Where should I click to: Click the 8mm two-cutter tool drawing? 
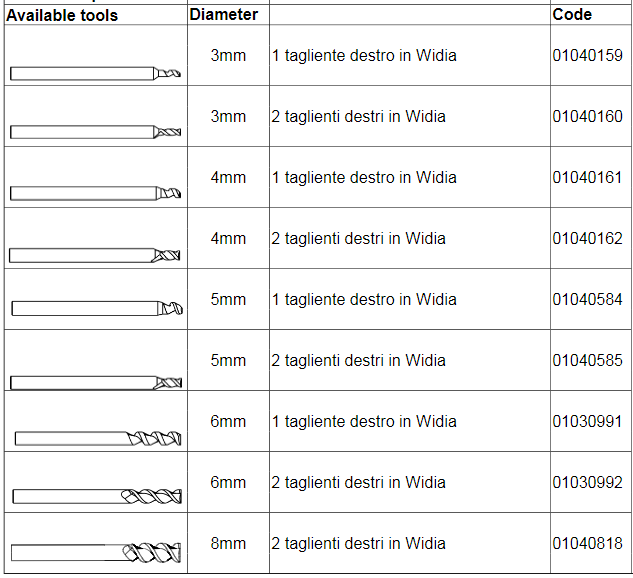pyautogui.click(x=96, y=553)
